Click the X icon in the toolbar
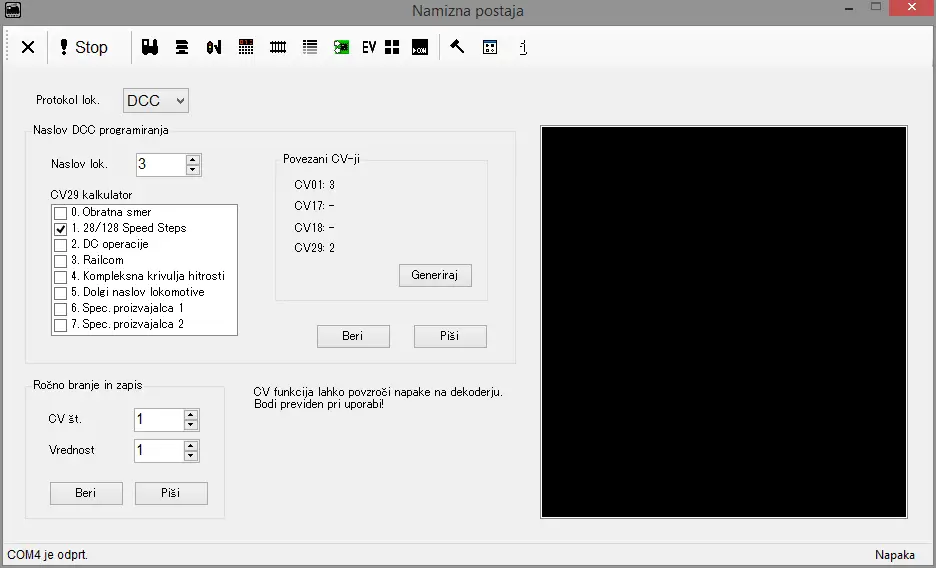This screenshot has height=568, width=936. 28,47
